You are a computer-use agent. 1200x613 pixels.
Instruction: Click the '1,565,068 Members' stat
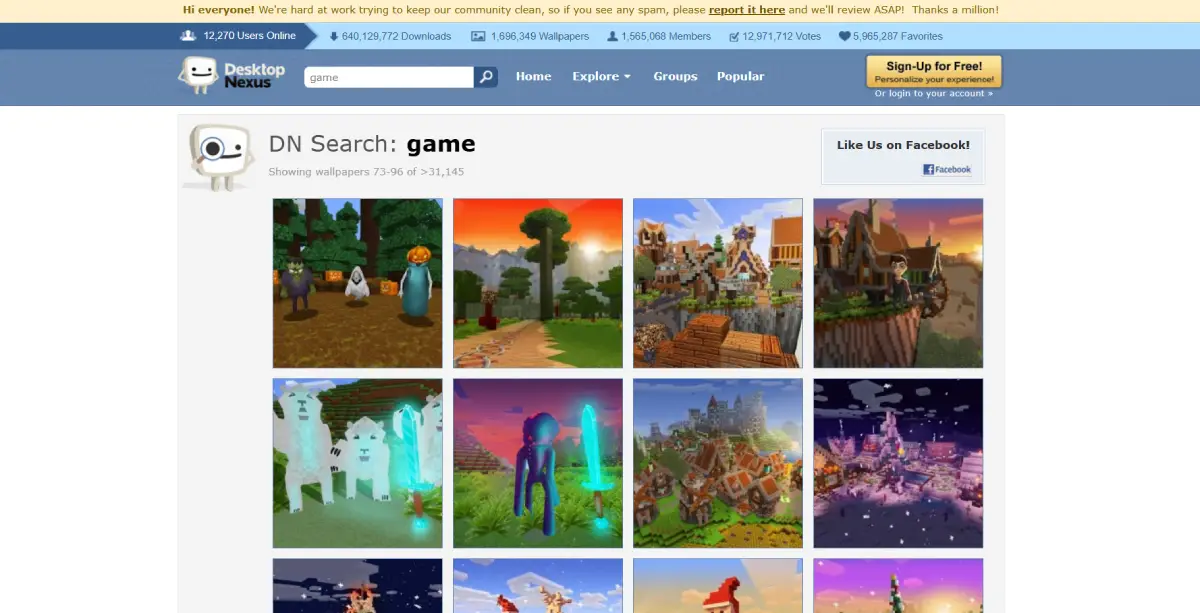666,36
